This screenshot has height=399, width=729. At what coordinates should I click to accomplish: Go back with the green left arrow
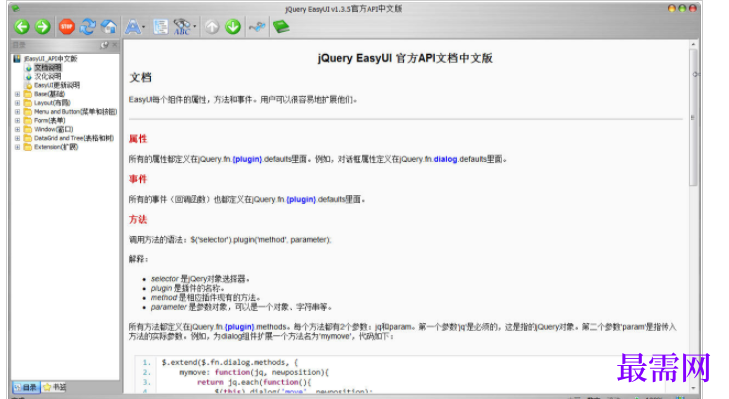click(22, 27)
